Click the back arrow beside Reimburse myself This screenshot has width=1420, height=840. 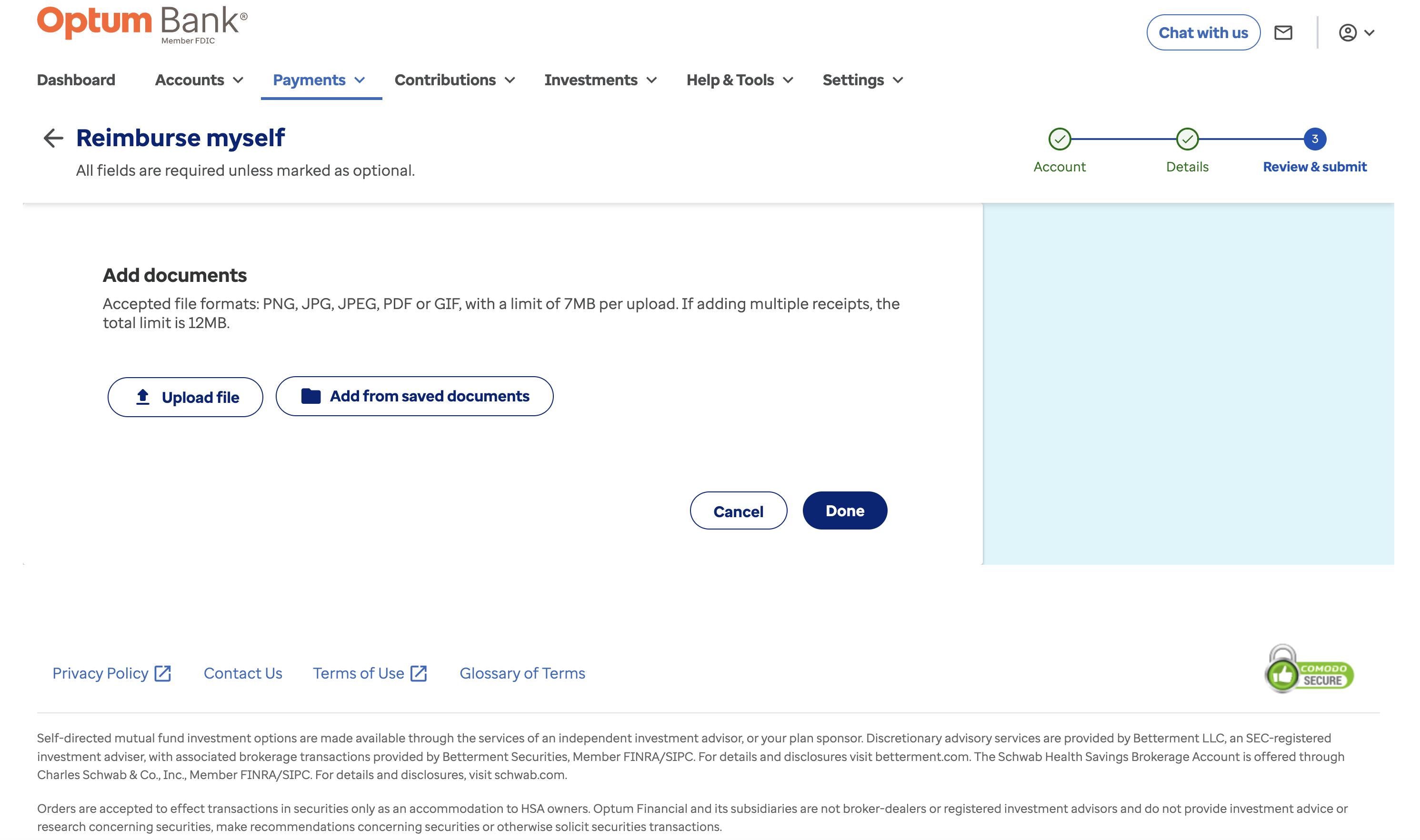coord(53,138)
